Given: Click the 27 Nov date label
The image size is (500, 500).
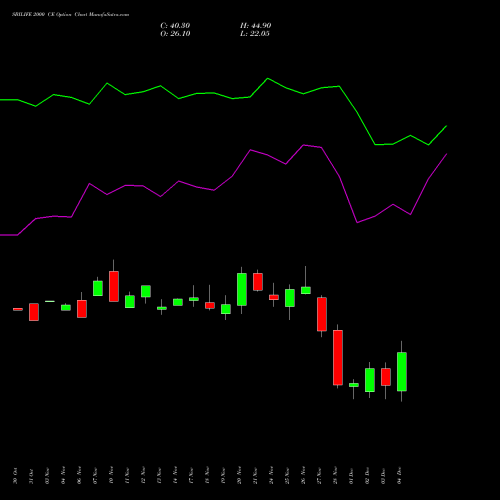Looking at the screenshot, I should (319, 476).
